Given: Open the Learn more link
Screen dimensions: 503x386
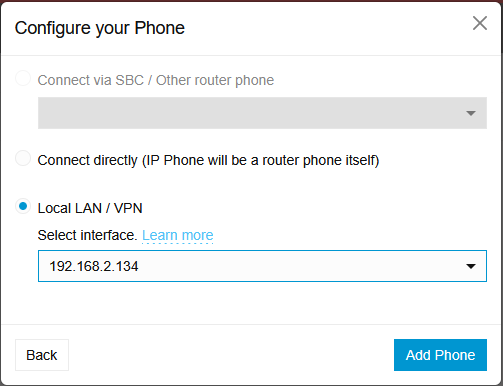Looking at the screenshot, I should tap(178, 235).
